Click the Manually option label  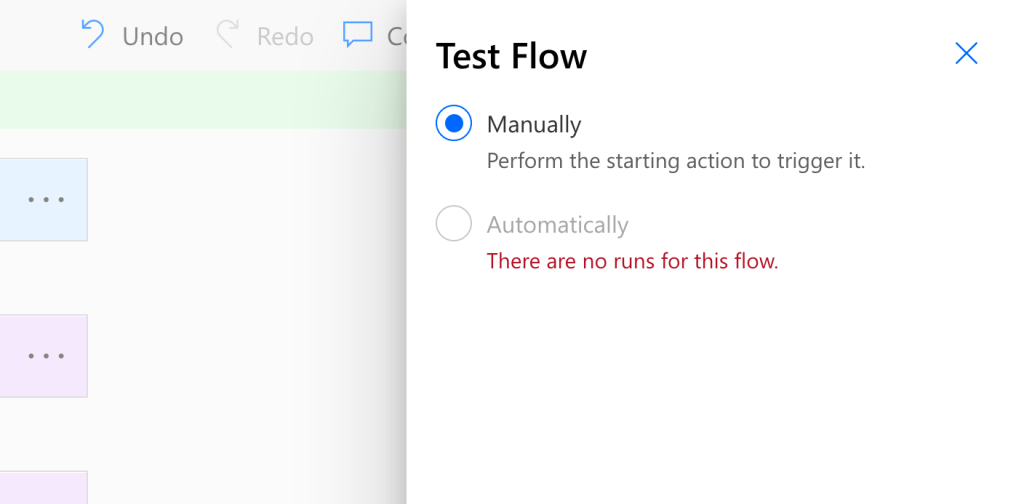tap(533, 125)
